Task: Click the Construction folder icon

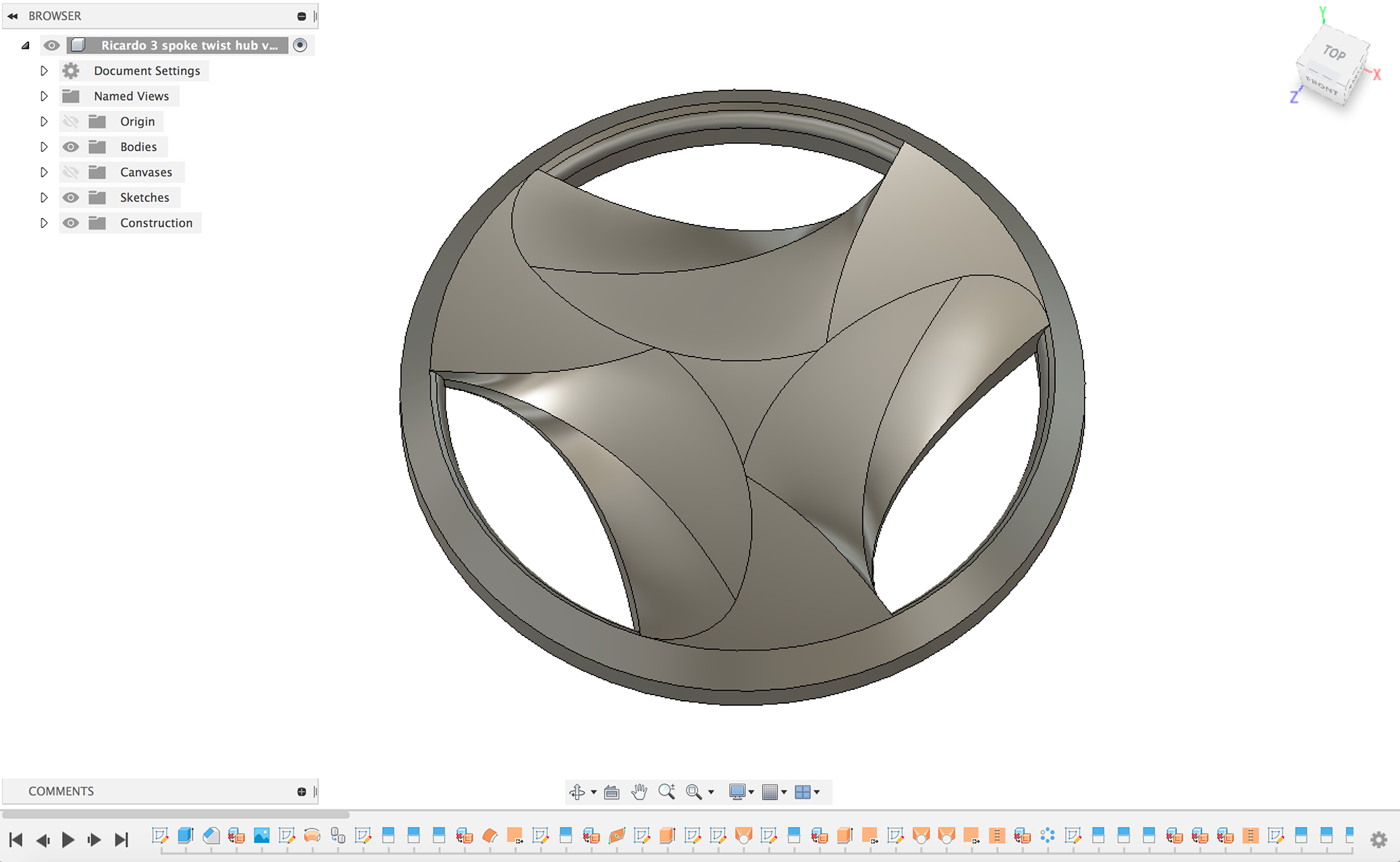Action: [x=97, y=223]
